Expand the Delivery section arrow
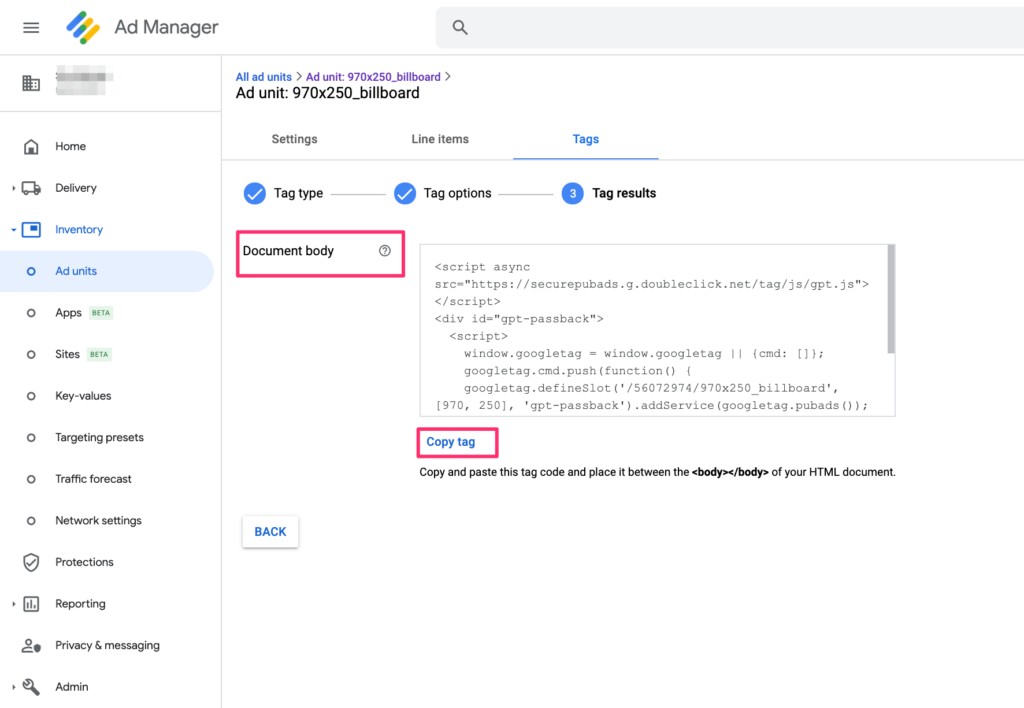 [x=12, y=187]
